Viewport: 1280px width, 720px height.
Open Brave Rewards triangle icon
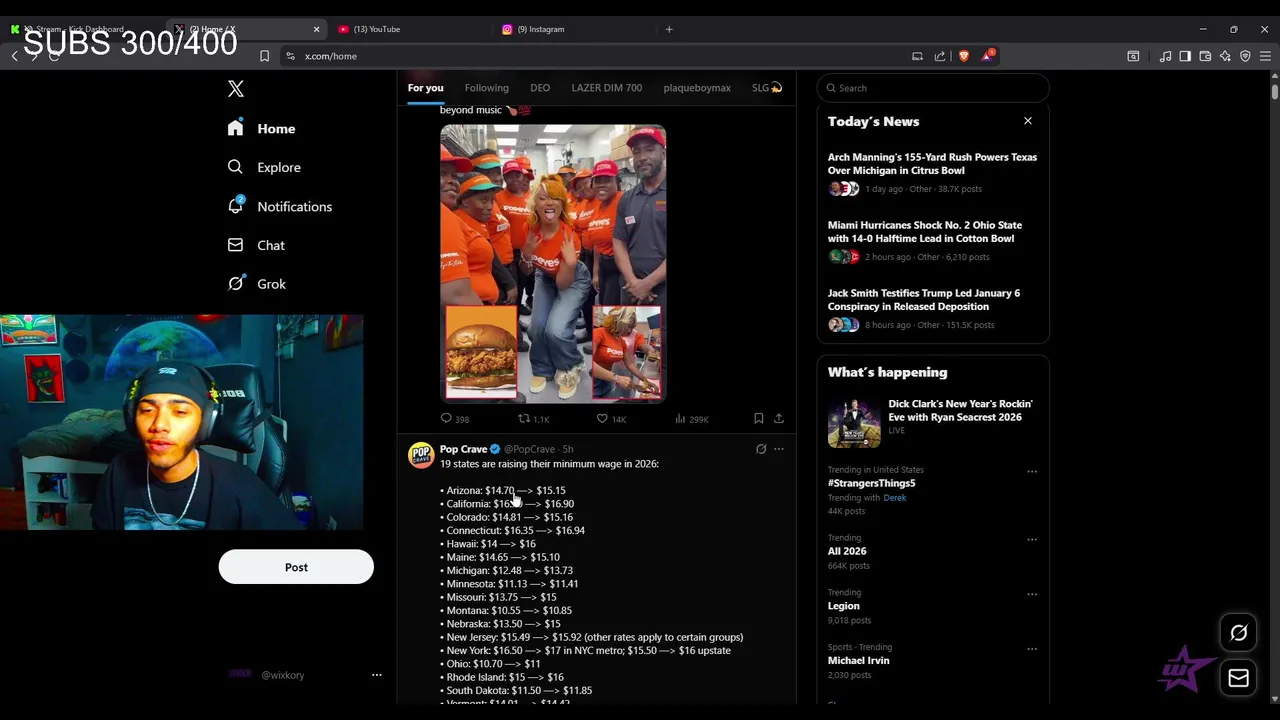987,55
